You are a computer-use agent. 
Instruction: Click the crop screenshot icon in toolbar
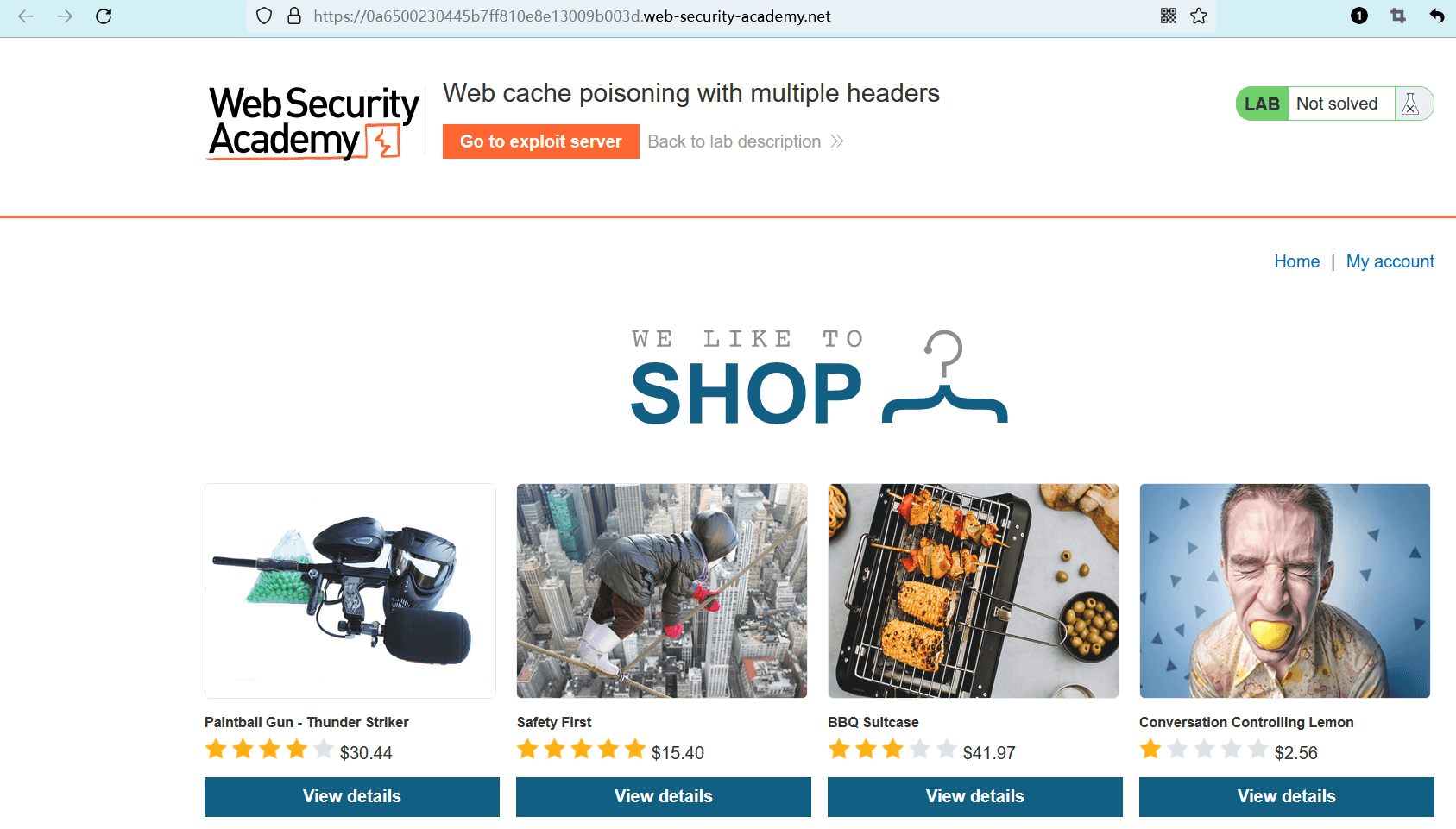[x=1398, y=16]
